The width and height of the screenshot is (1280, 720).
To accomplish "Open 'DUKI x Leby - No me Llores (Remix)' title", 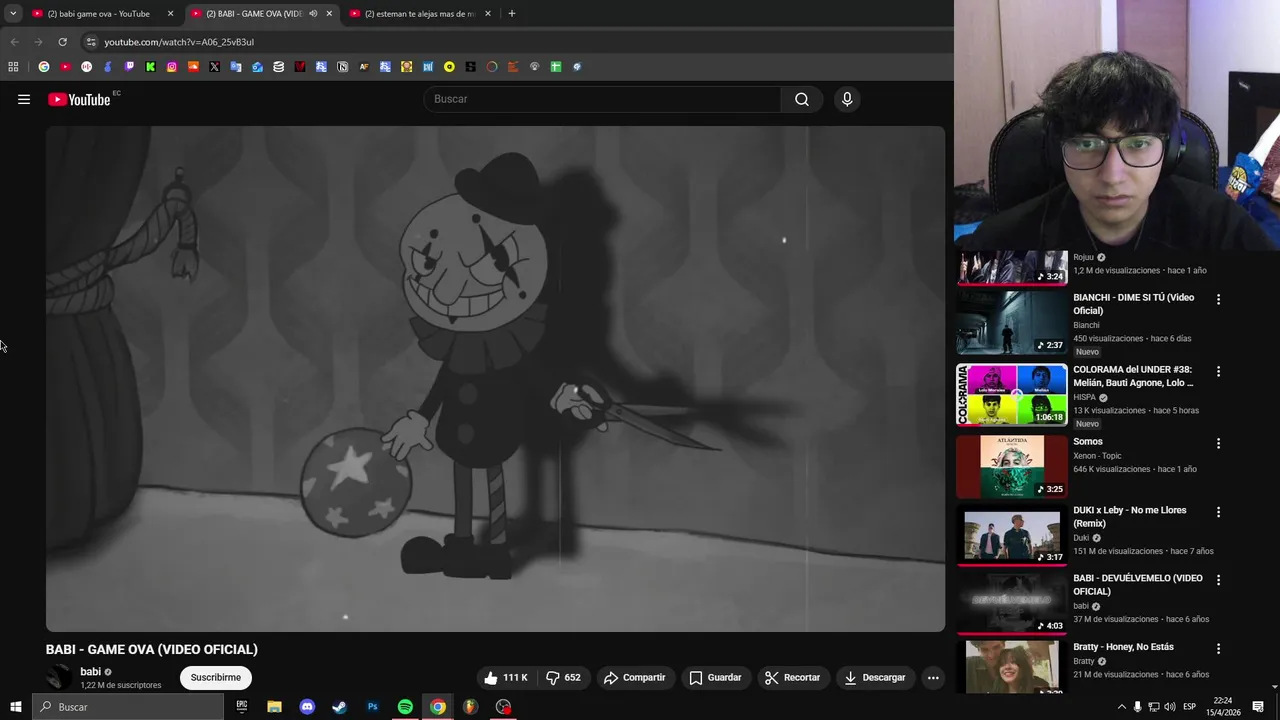I will (x=1130, y=516).
